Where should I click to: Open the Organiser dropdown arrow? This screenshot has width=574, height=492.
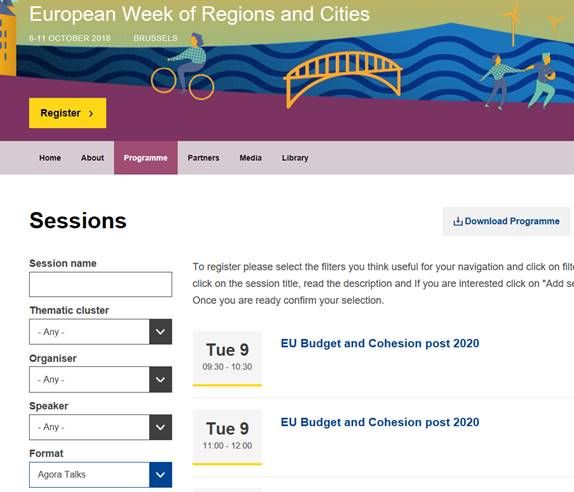[160, 379]
